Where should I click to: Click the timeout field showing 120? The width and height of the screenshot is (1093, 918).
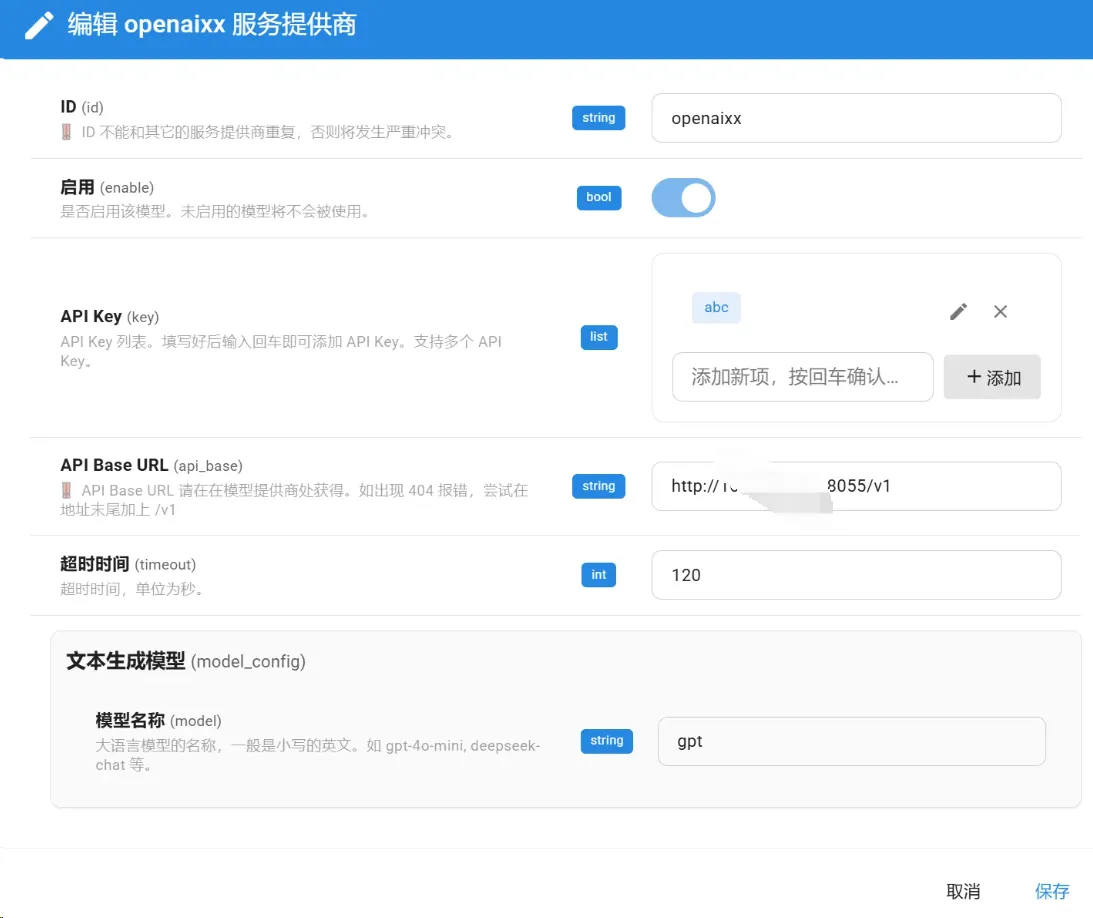(856, 575)
